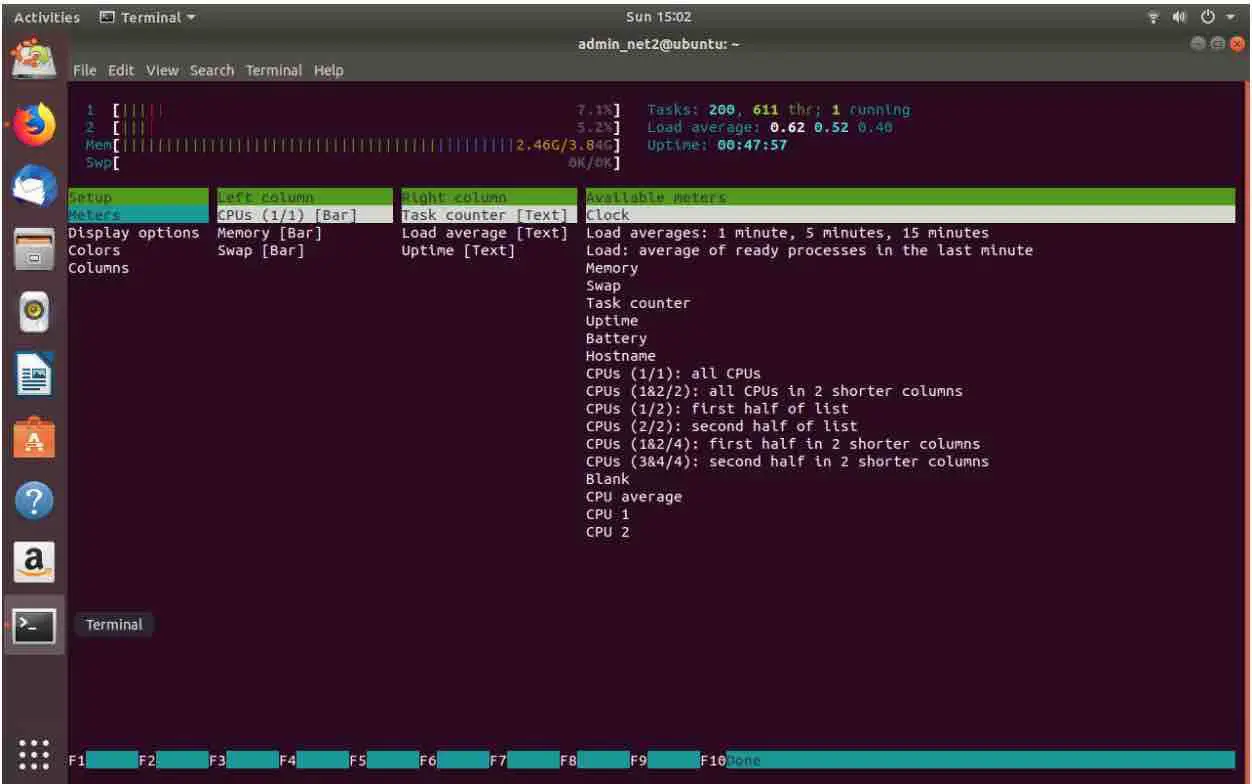Select Display options in Setup list
Viewport: 1252px width, 784px height.
coord(133,233)
